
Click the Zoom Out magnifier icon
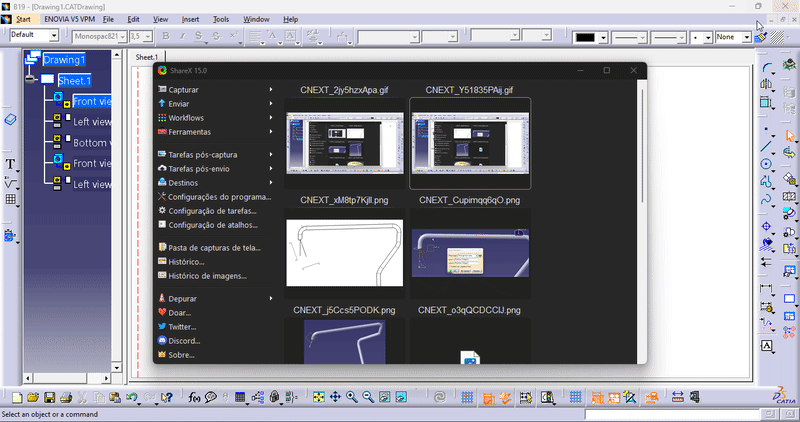[x=368, y=397]
